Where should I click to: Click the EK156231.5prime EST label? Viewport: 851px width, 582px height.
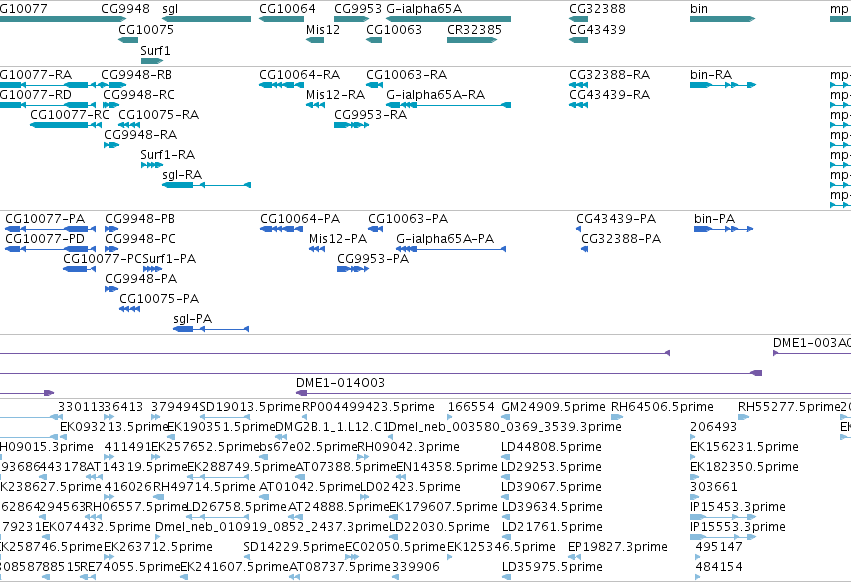click(744, 447)
